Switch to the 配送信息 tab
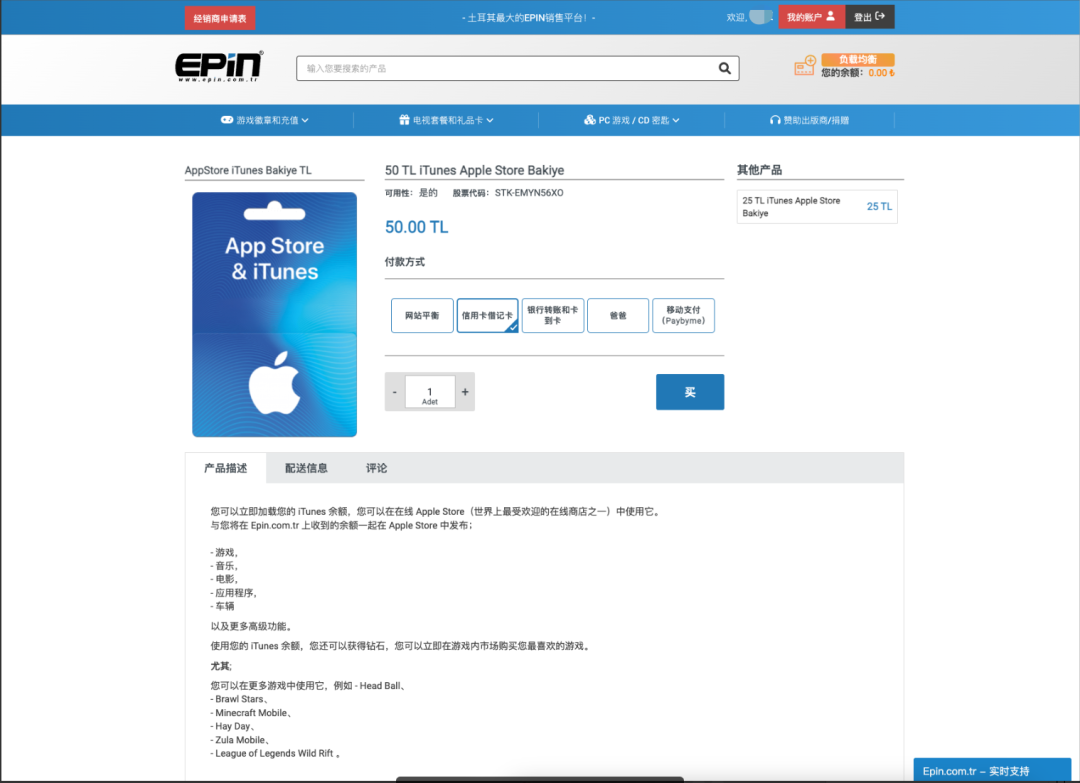Image resolution: width=1080 pixels, height=783 pixels. point(307,468)
